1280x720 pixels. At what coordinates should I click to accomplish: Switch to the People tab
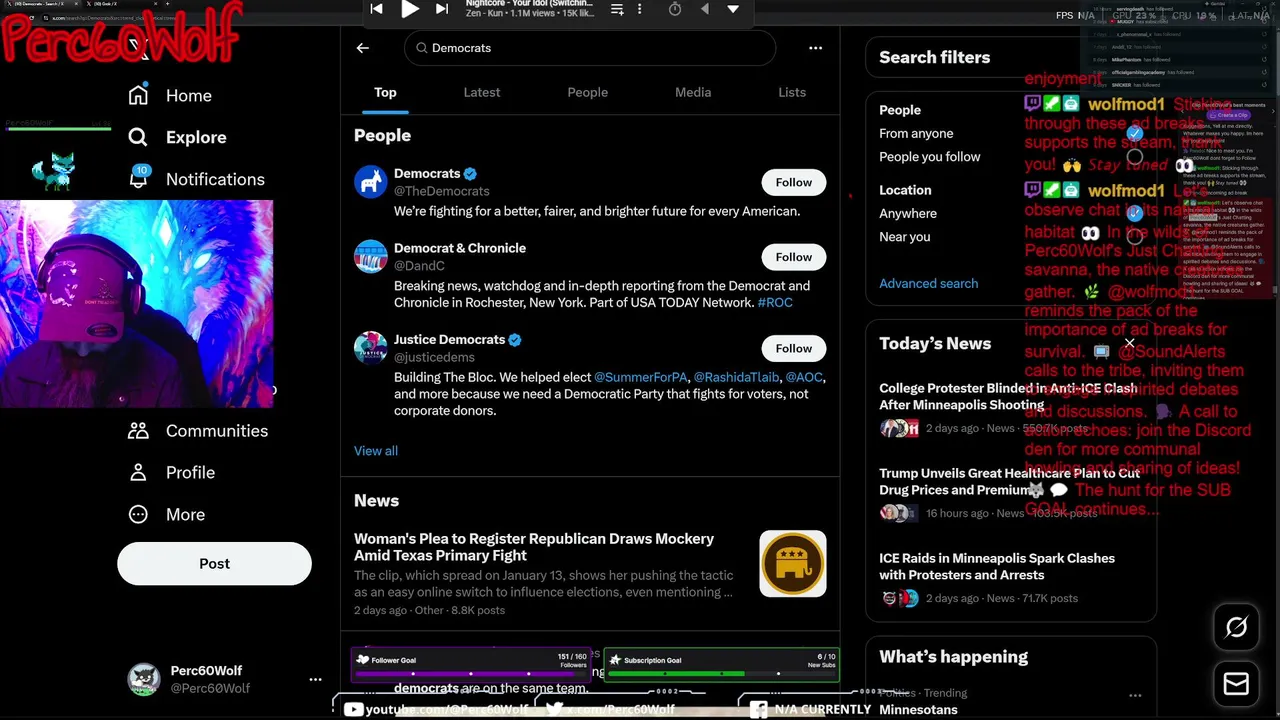[587, 92]
